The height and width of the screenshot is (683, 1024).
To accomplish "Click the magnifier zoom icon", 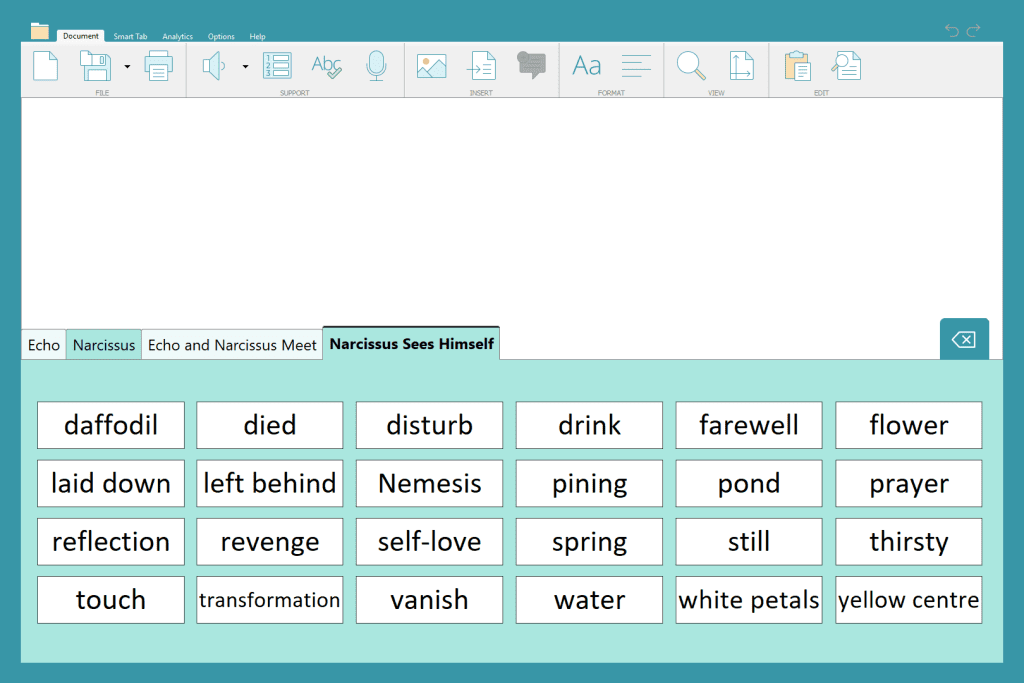I will (691, 66).
